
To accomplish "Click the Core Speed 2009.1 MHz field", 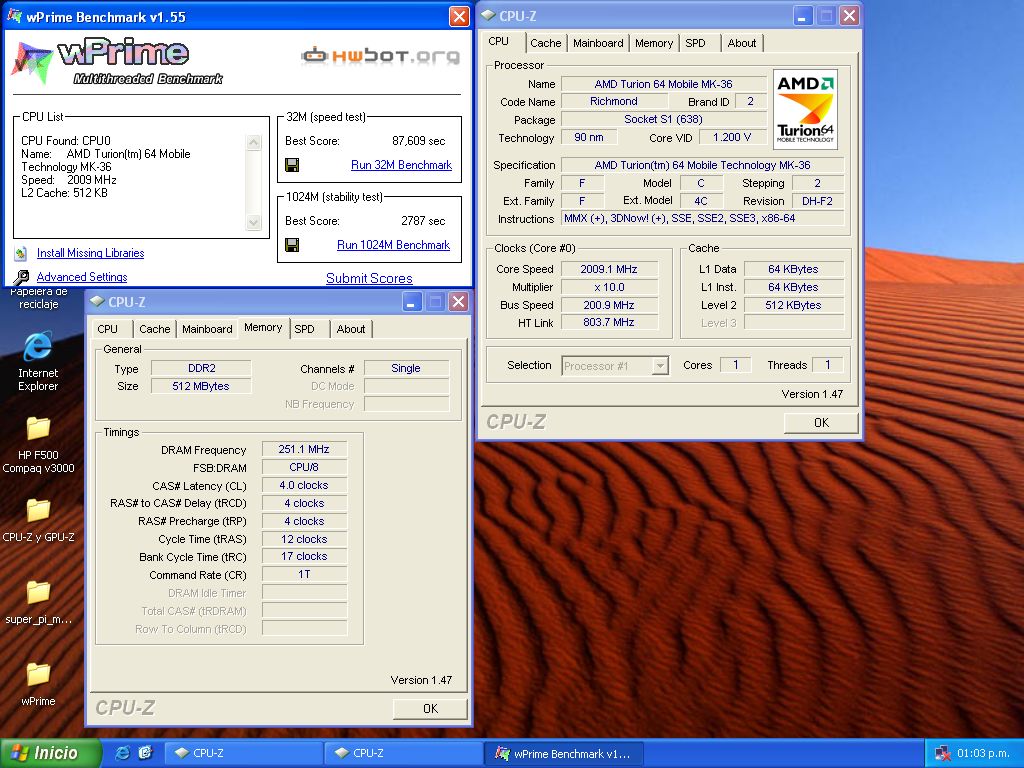I will click(609, 269).
